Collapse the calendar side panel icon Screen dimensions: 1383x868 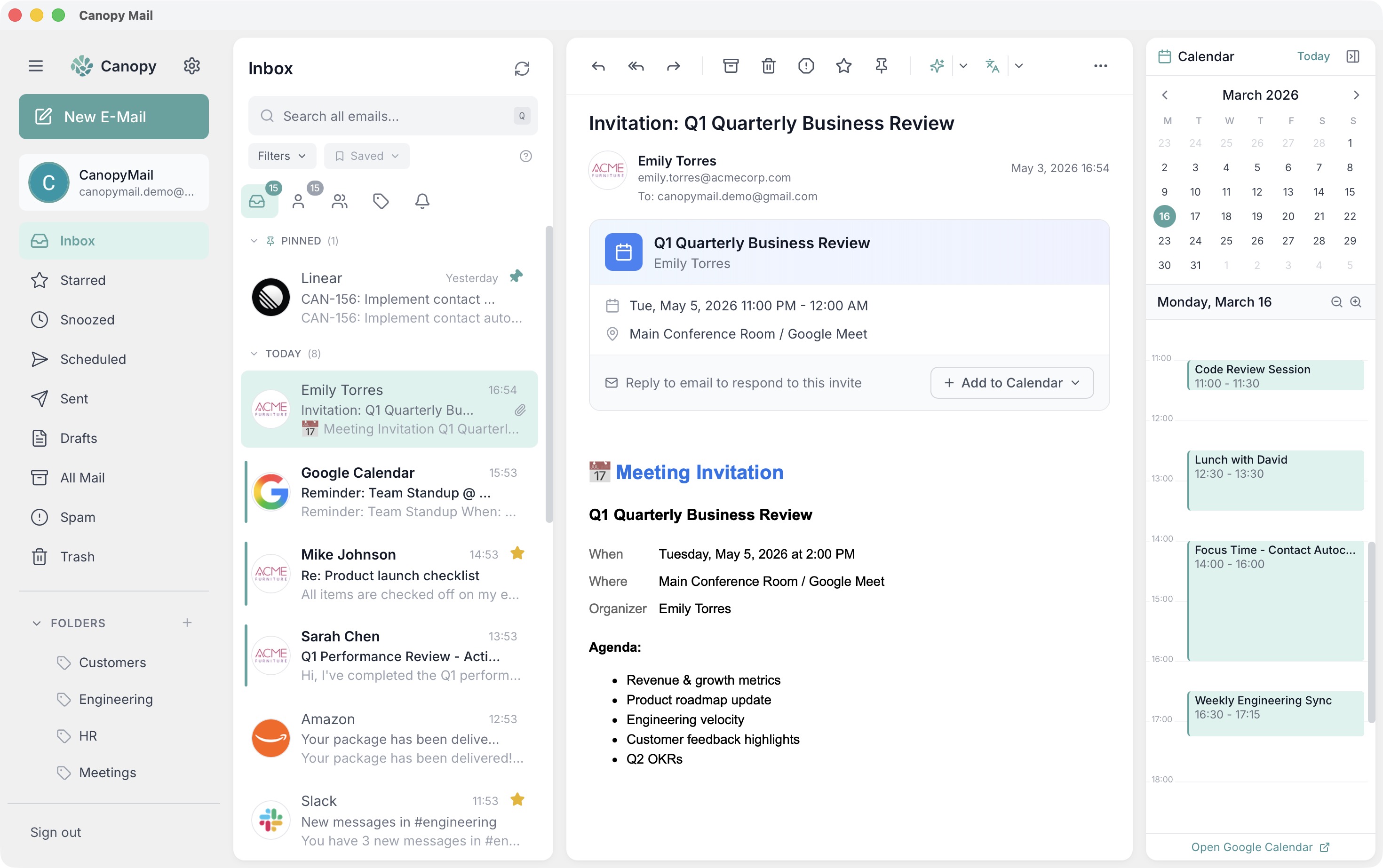point(1352,56)
